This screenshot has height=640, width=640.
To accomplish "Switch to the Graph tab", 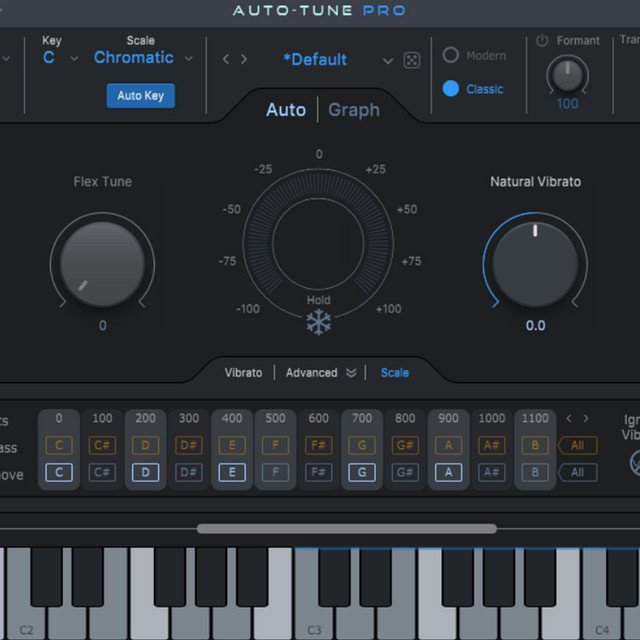I will click(354, 110).
